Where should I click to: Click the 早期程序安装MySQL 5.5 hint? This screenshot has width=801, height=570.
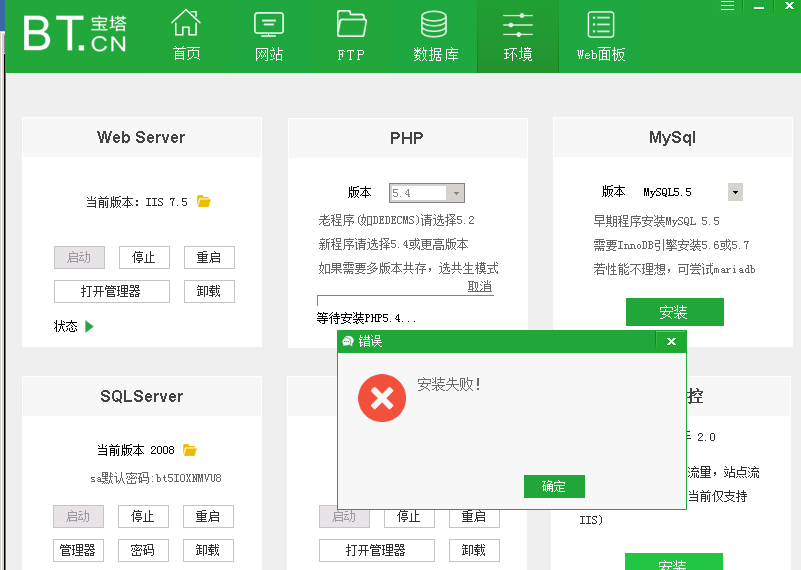coord(656,221)
